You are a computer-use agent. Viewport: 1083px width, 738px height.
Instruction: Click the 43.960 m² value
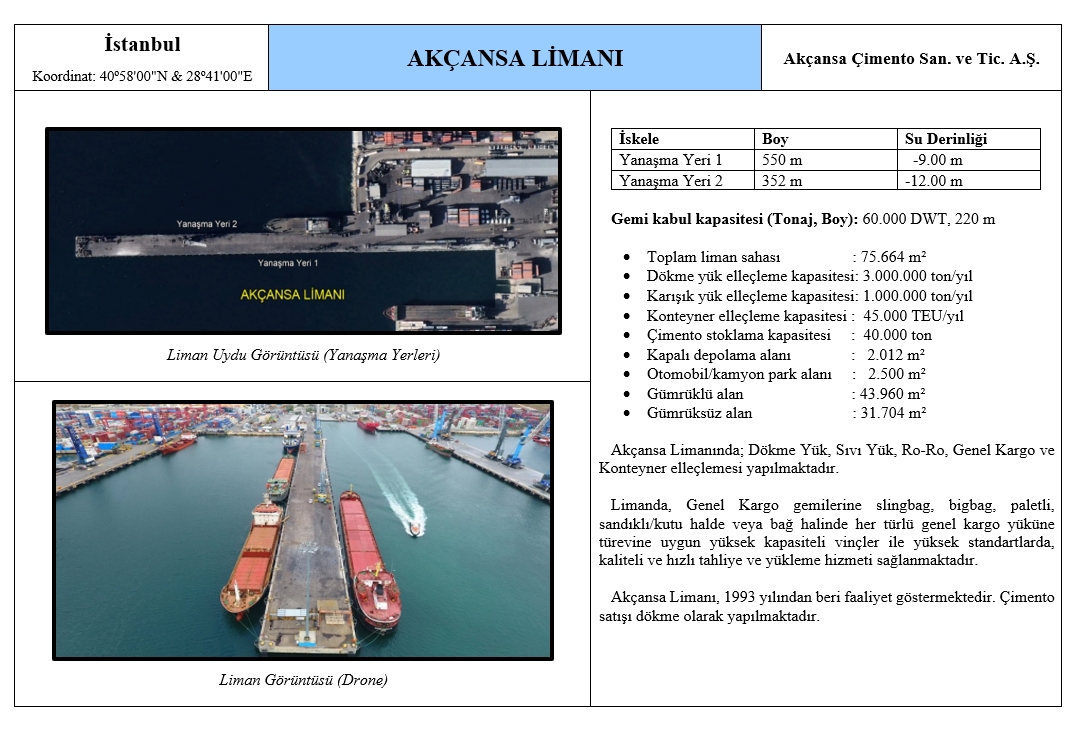point(892,394)
